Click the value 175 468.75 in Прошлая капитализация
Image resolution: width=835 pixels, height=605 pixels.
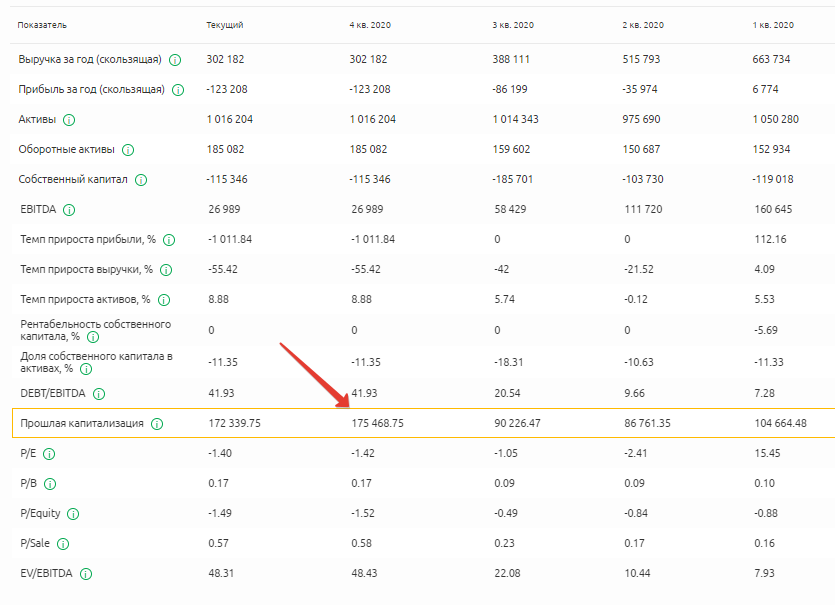pos(377,424)
